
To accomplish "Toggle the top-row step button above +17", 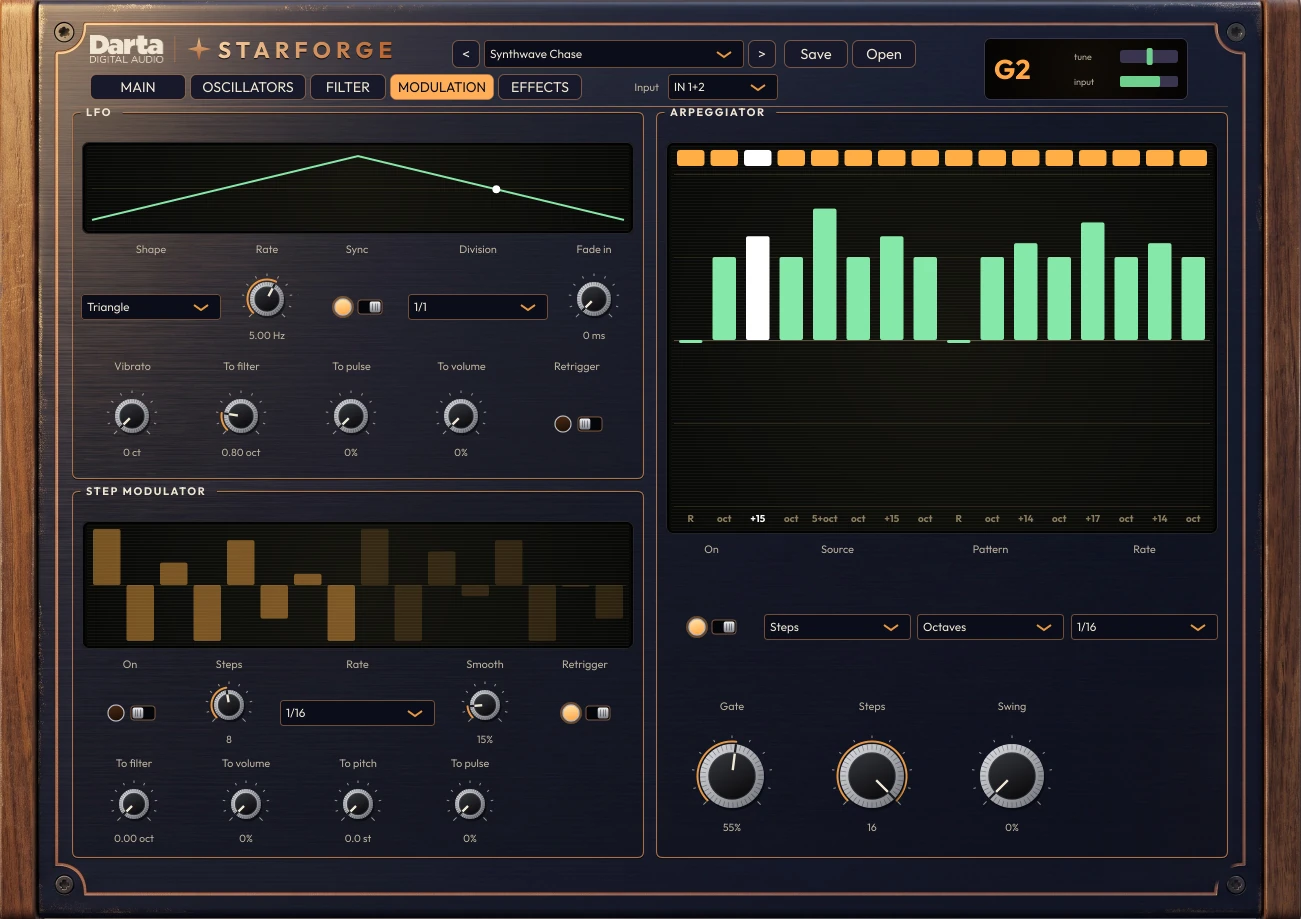I will pyautogui.click(x=1093, y=158).
